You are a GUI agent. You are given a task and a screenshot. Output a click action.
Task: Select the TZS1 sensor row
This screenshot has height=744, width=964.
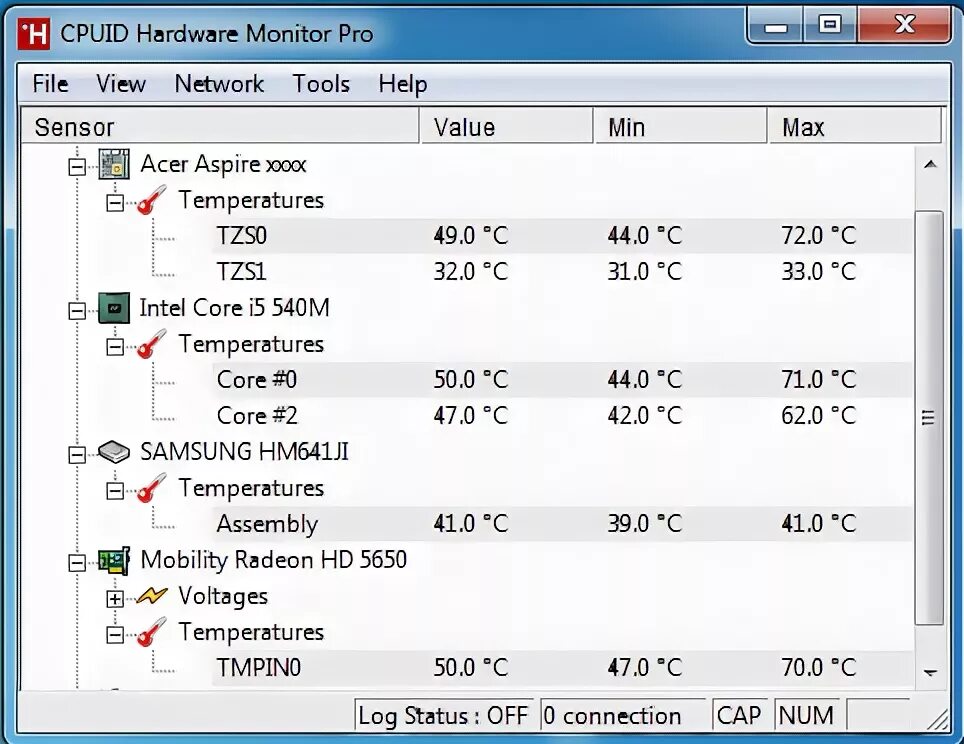(562, 272)
